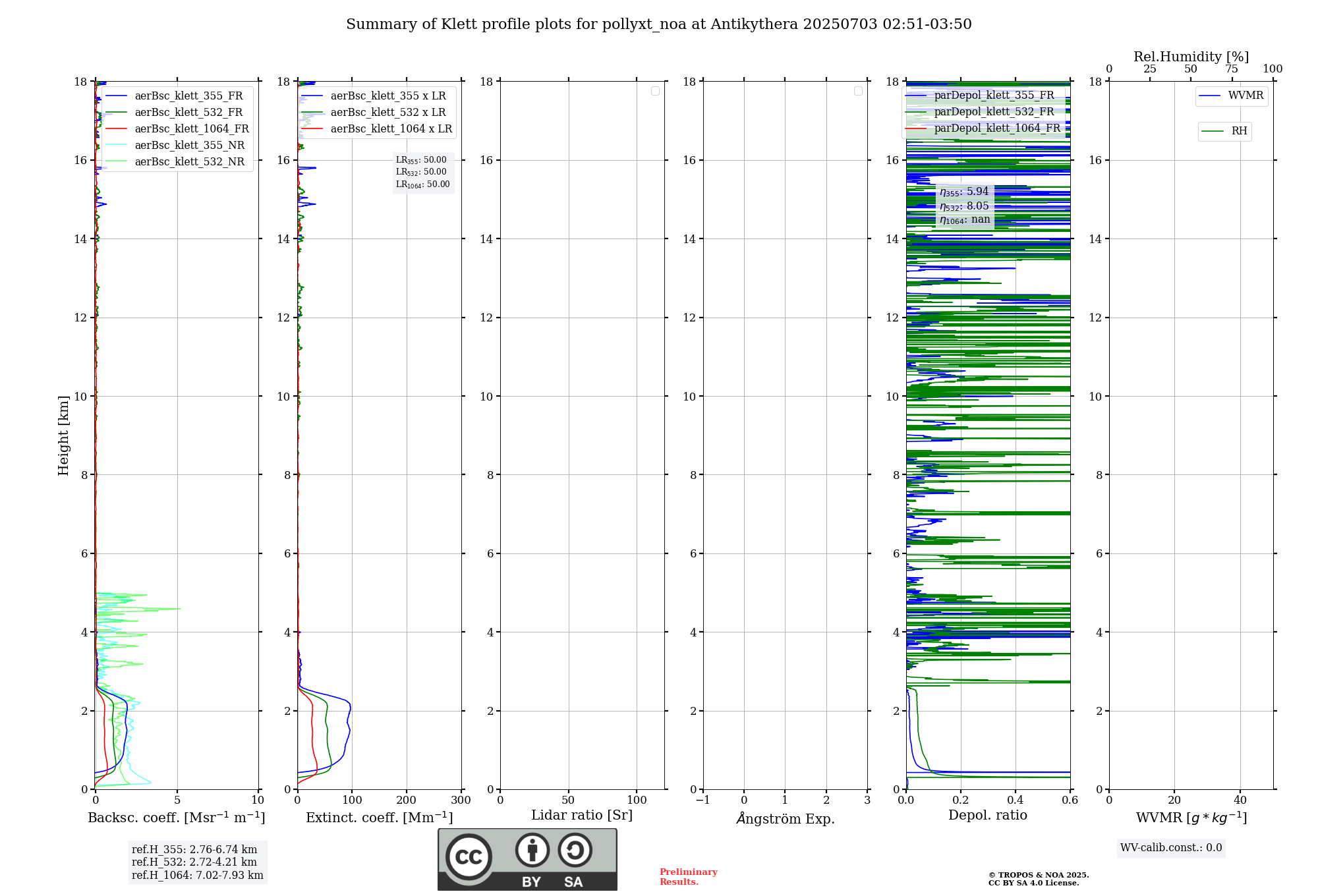This screenshot has height=896, width=1318.
Task: Click the parDepol_klett_1064_FR legend entry
Action: pos(983,128)
